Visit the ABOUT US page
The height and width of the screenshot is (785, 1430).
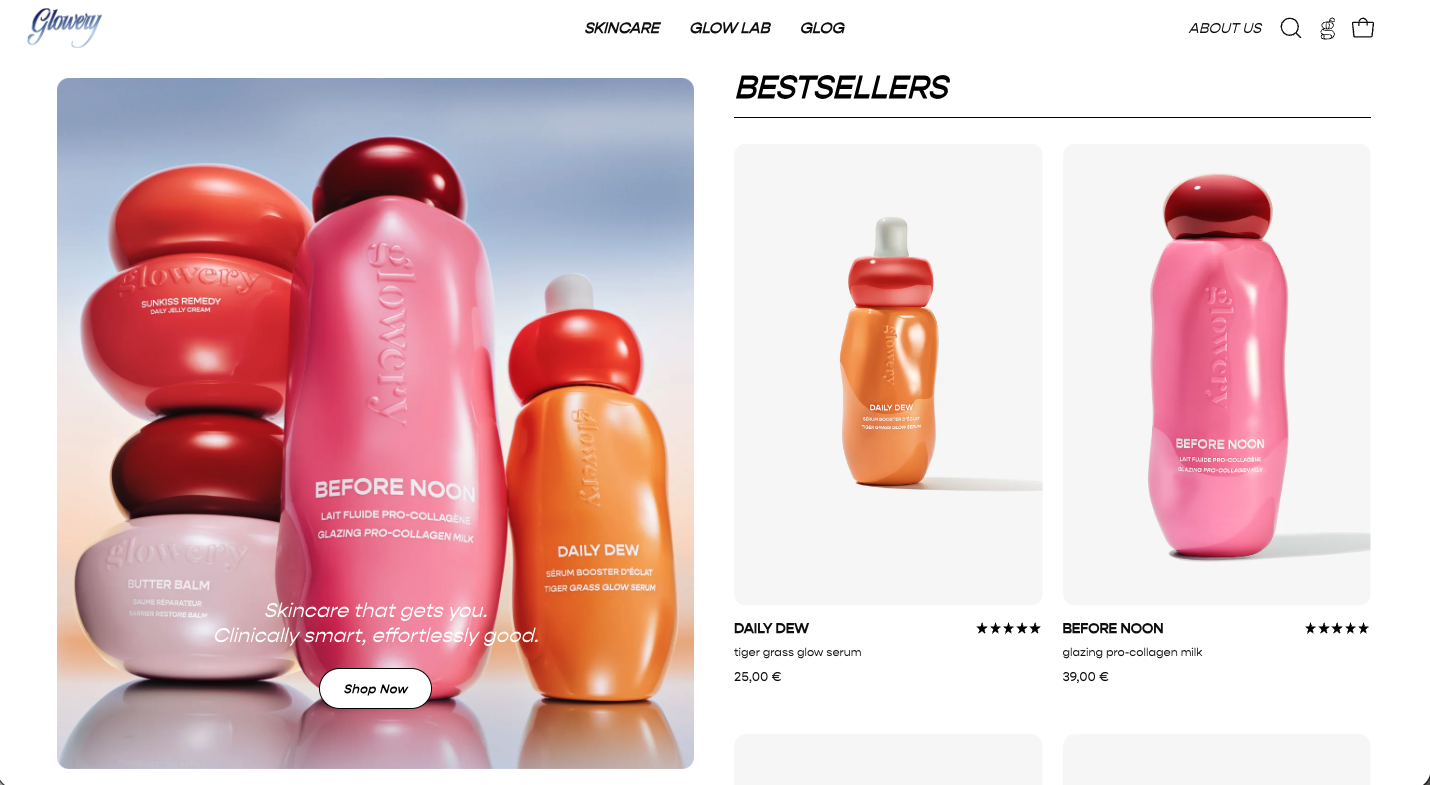coord(1225,28)
